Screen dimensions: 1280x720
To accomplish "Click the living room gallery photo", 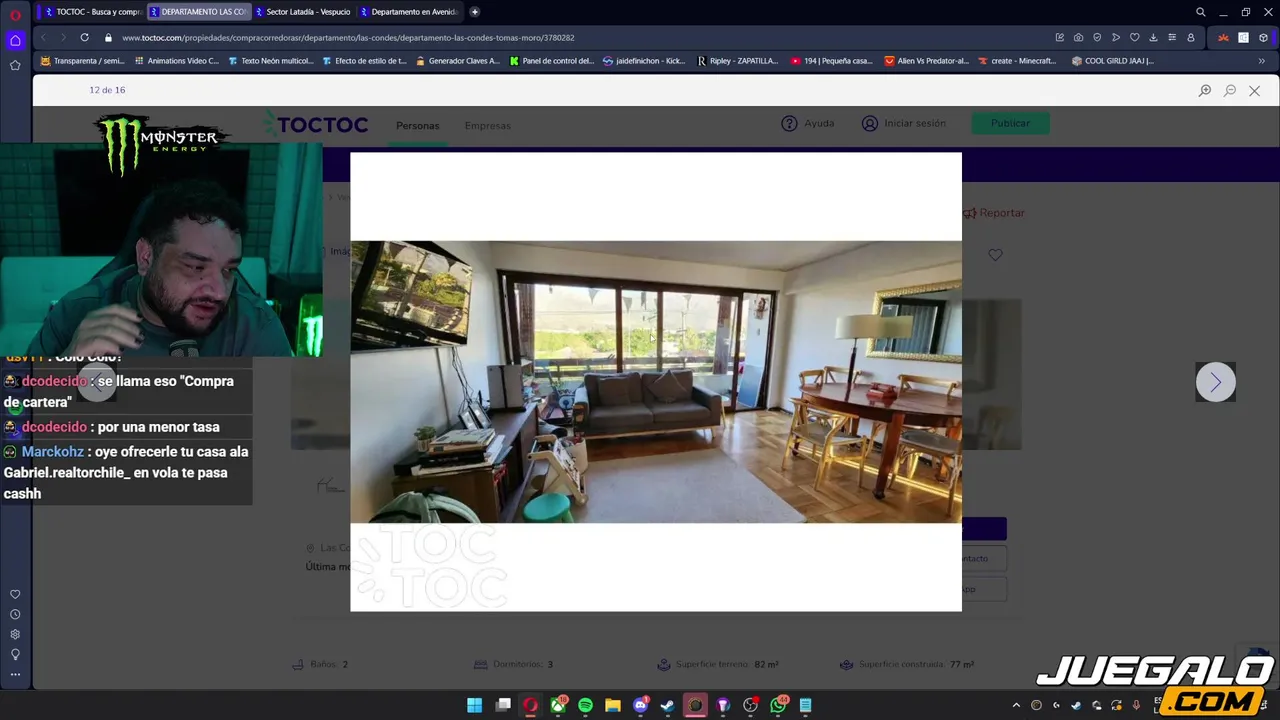I will point(656,382).
